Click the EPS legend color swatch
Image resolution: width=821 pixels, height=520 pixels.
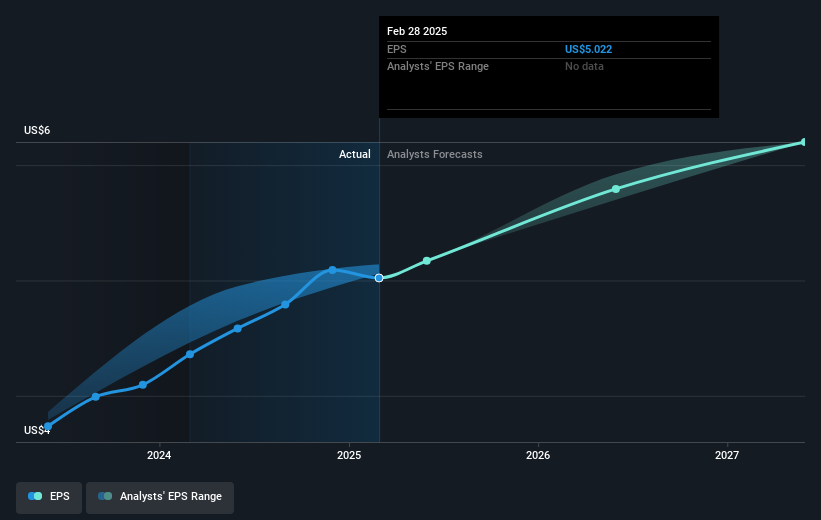(35, 496)
